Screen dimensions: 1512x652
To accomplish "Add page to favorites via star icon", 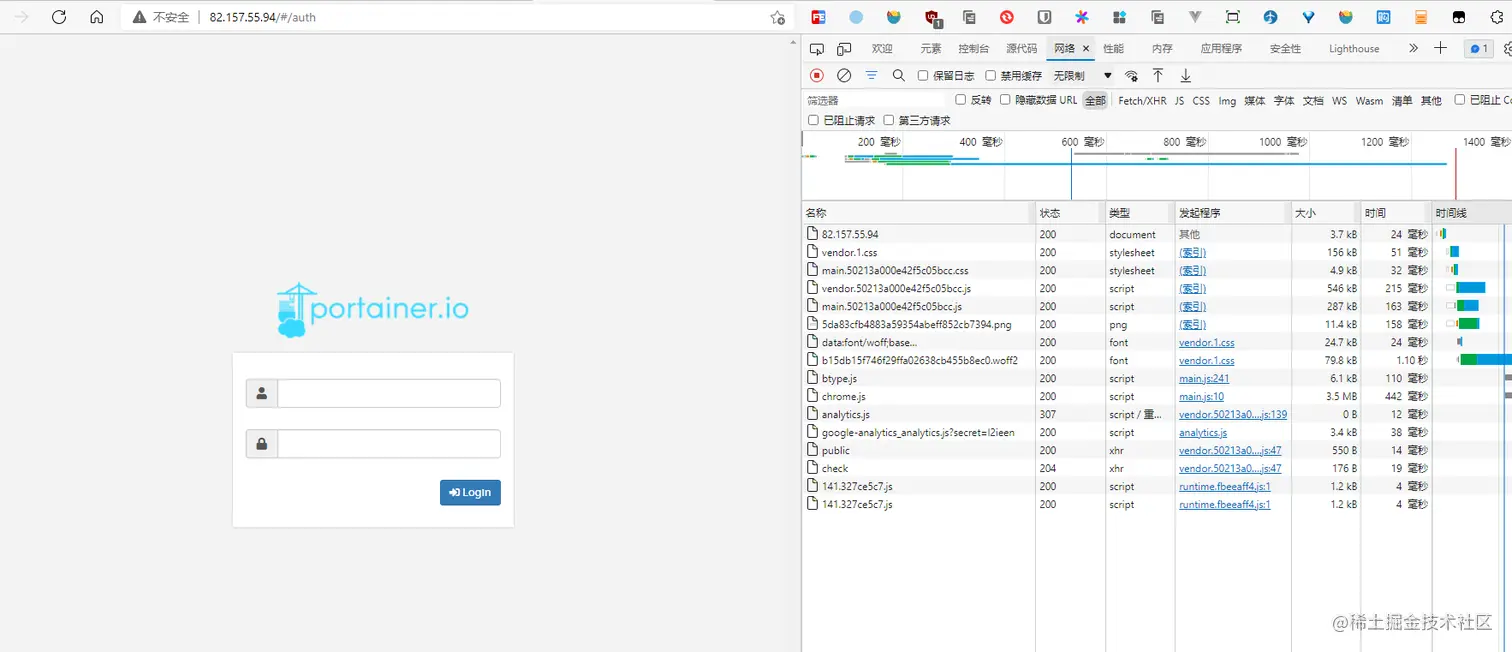I will pyautogui.click(x=777, y=17).
